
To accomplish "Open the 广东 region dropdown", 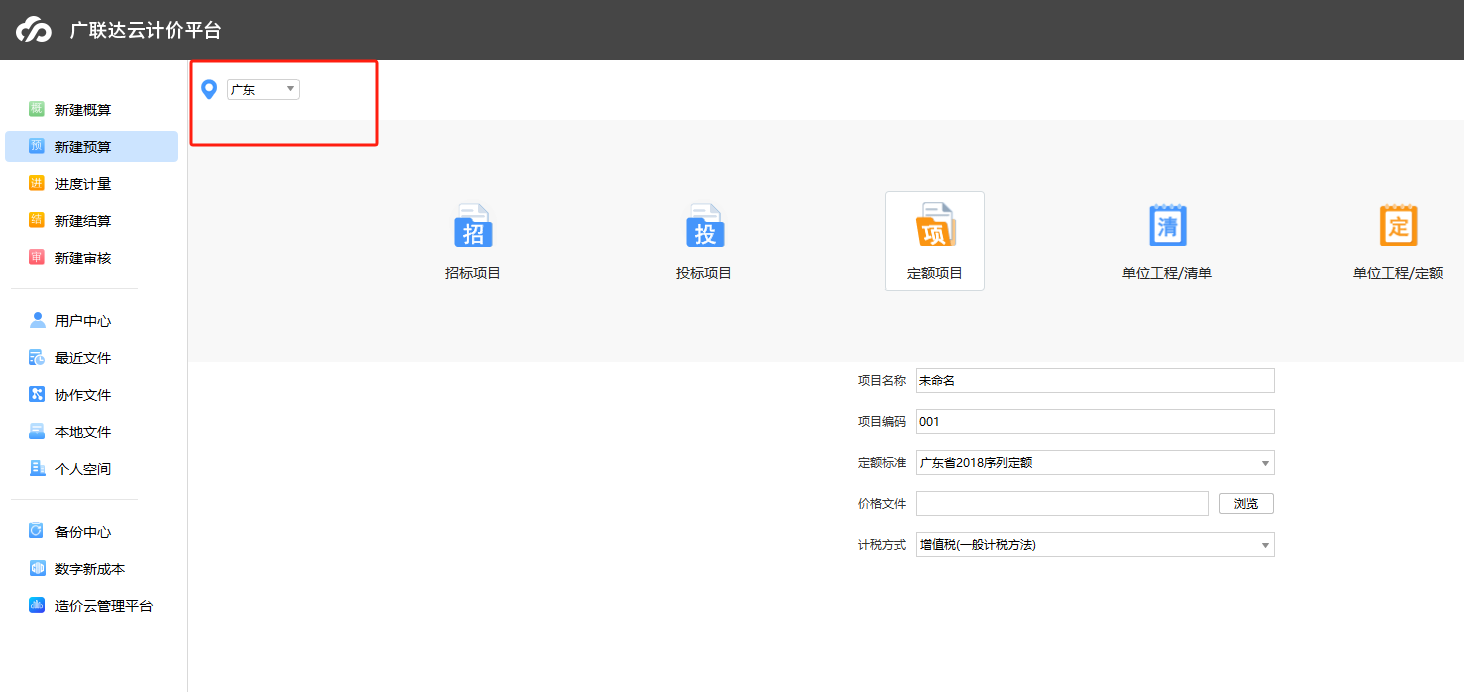I will coord(263,89).
